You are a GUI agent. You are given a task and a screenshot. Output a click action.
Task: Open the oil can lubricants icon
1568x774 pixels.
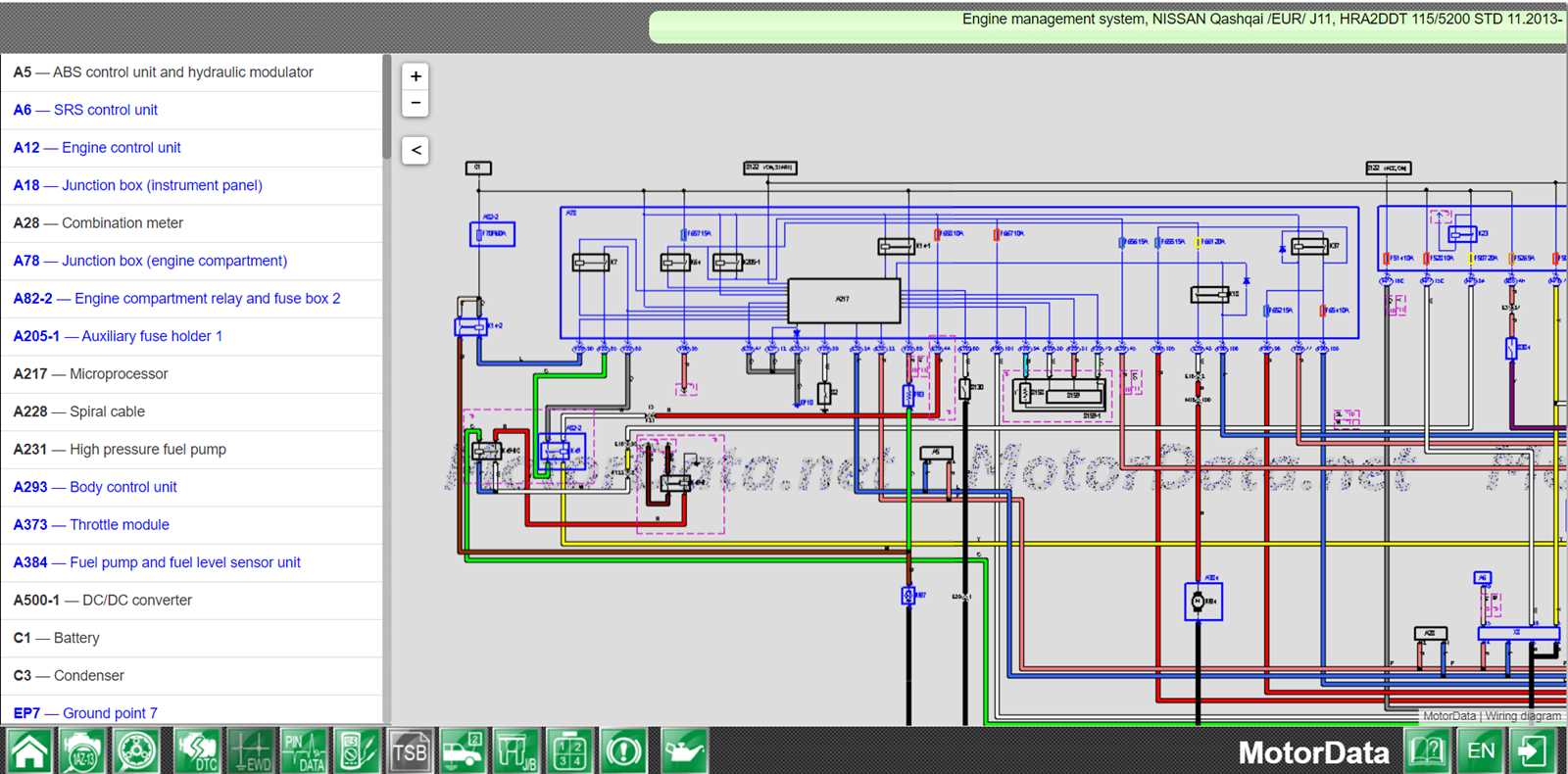coord(684,751)
